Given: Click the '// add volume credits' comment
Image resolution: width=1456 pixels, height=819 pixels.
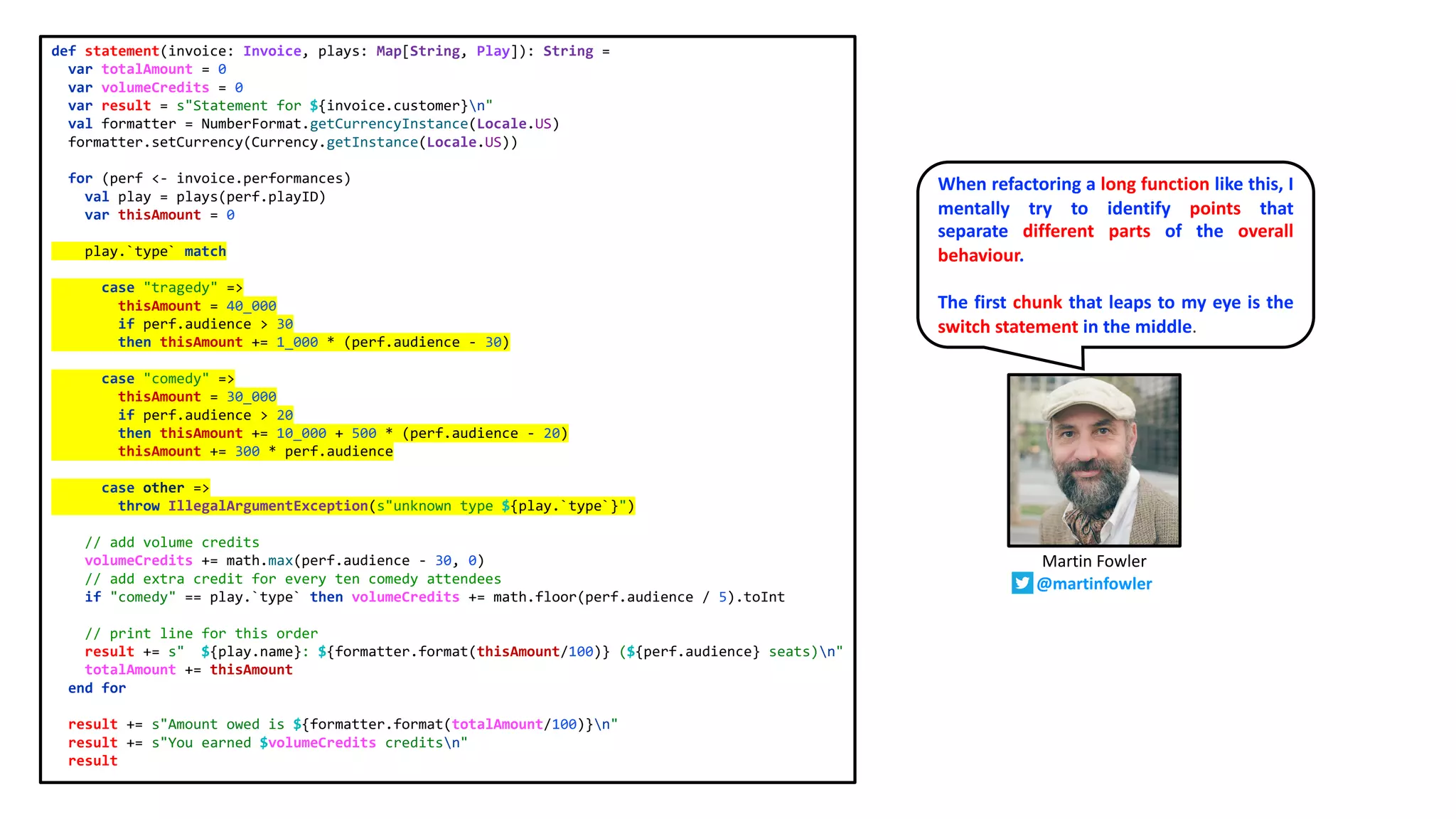Looking at the screenshot, I should tap(171, 542).
